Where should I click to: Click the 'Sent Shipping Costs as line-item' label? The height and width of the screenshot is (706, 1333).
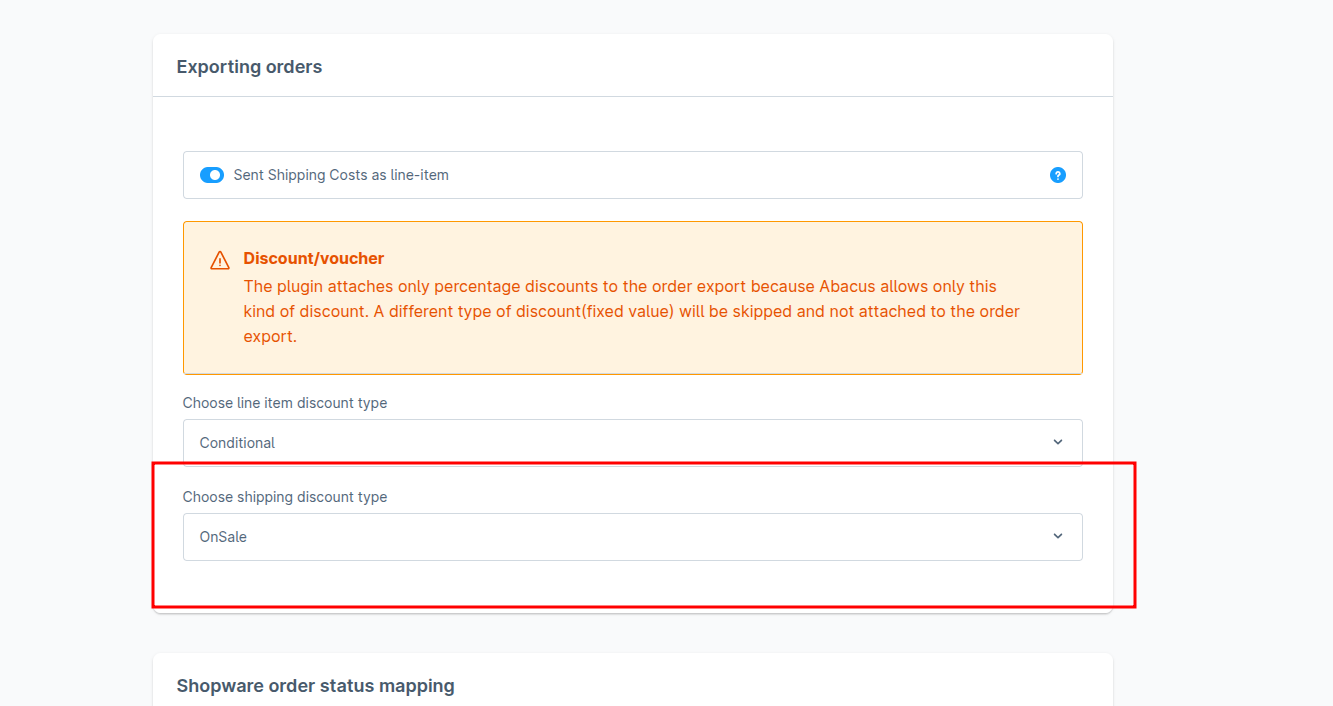tap(341, 175)
